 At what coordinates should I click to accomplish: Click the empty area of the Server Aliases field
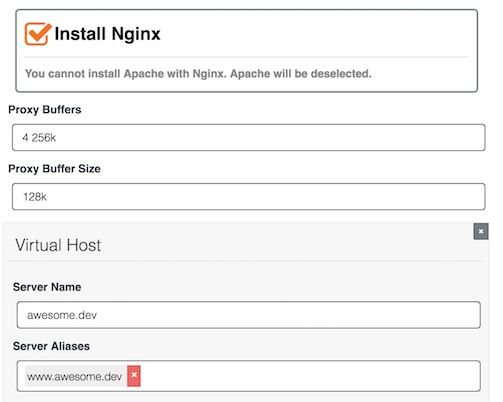coord(310,376)
